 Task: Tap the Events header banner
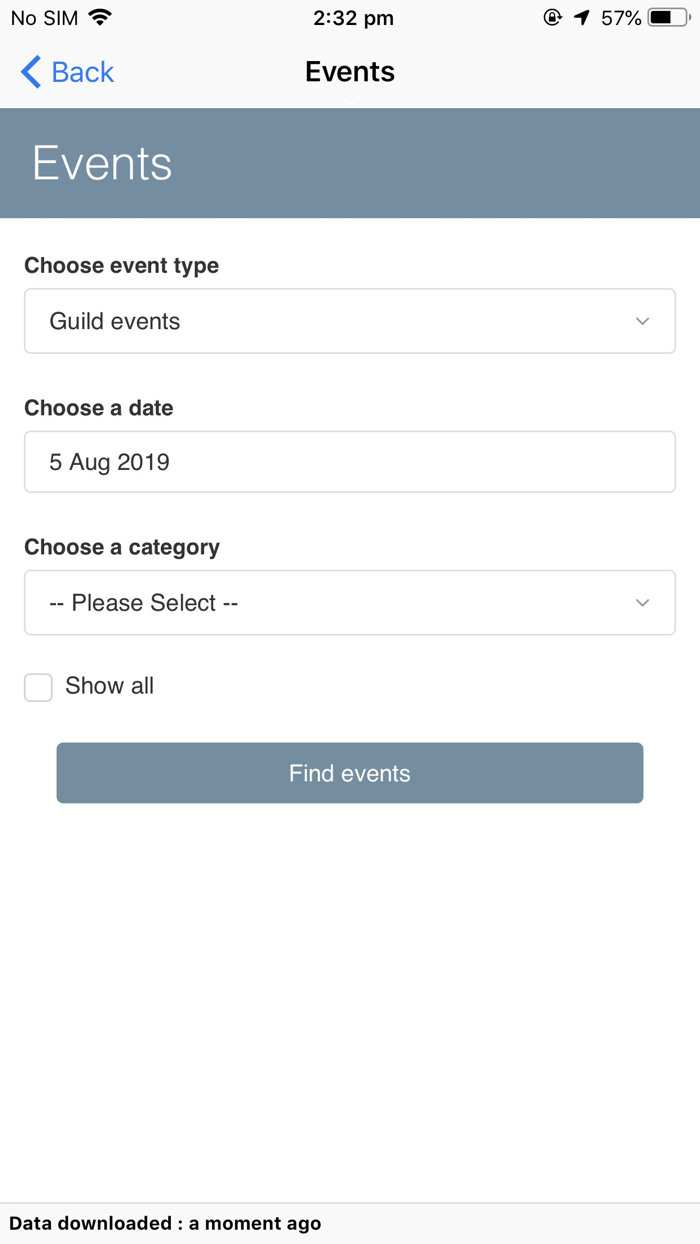[350, 163]
